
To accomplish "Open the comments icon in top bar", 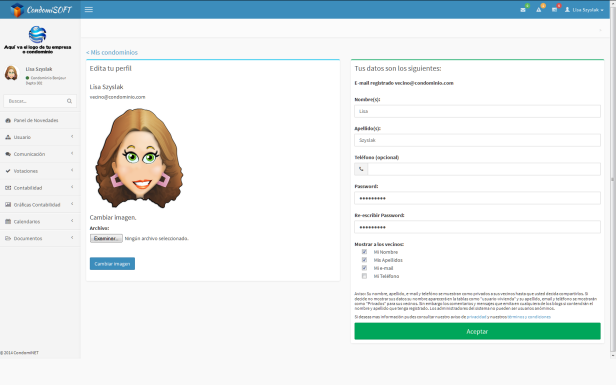I will (x=554, y=10).
